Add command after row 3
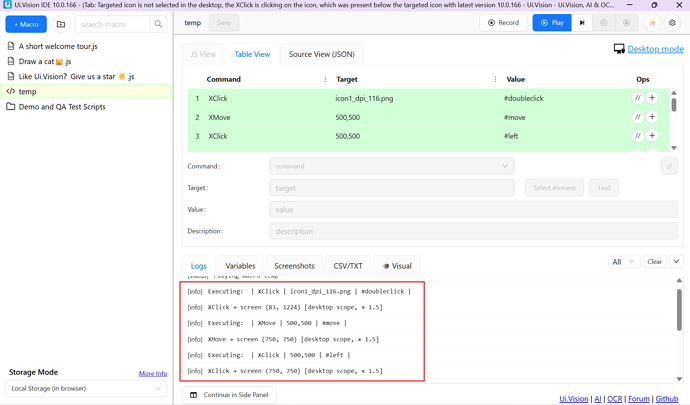The image size is (690, 405). pyautogui.click(x=652, y=136)
